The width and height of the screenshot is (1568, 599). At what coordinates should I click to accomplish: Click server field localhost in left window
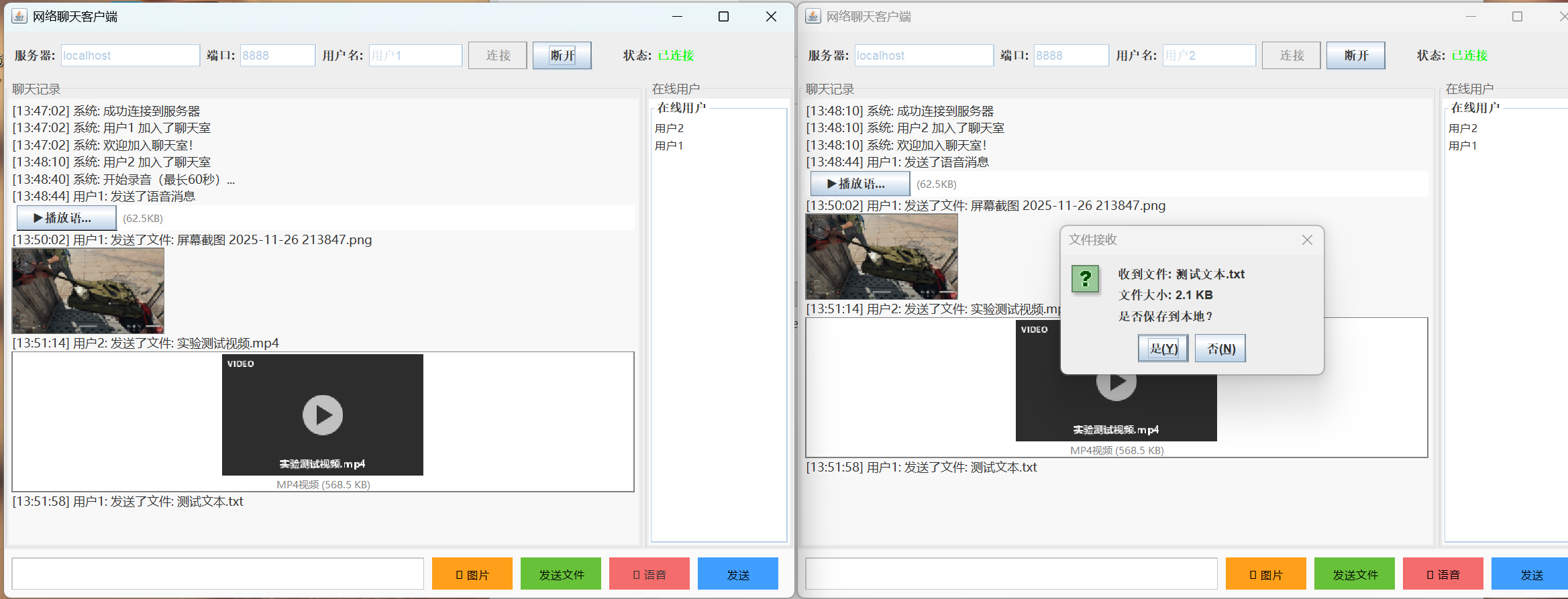click(130, 56)
